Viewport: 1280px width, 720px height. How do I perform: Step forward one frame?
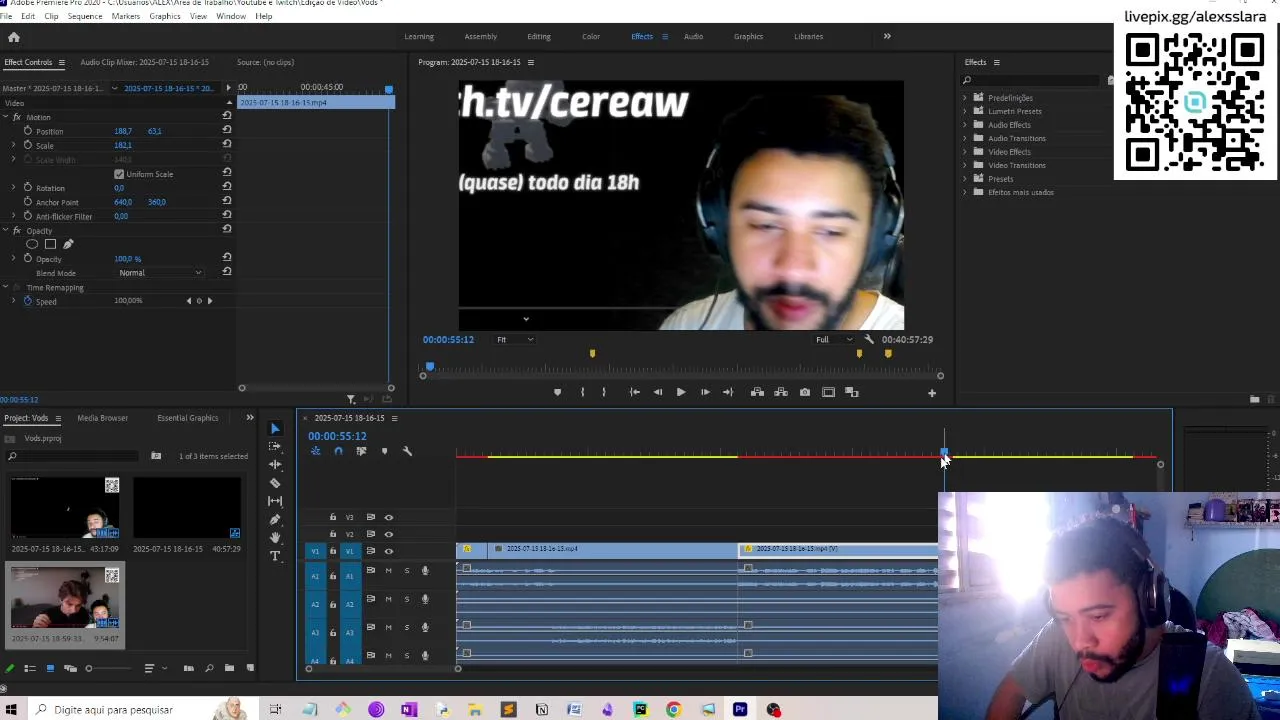(705, 392)
